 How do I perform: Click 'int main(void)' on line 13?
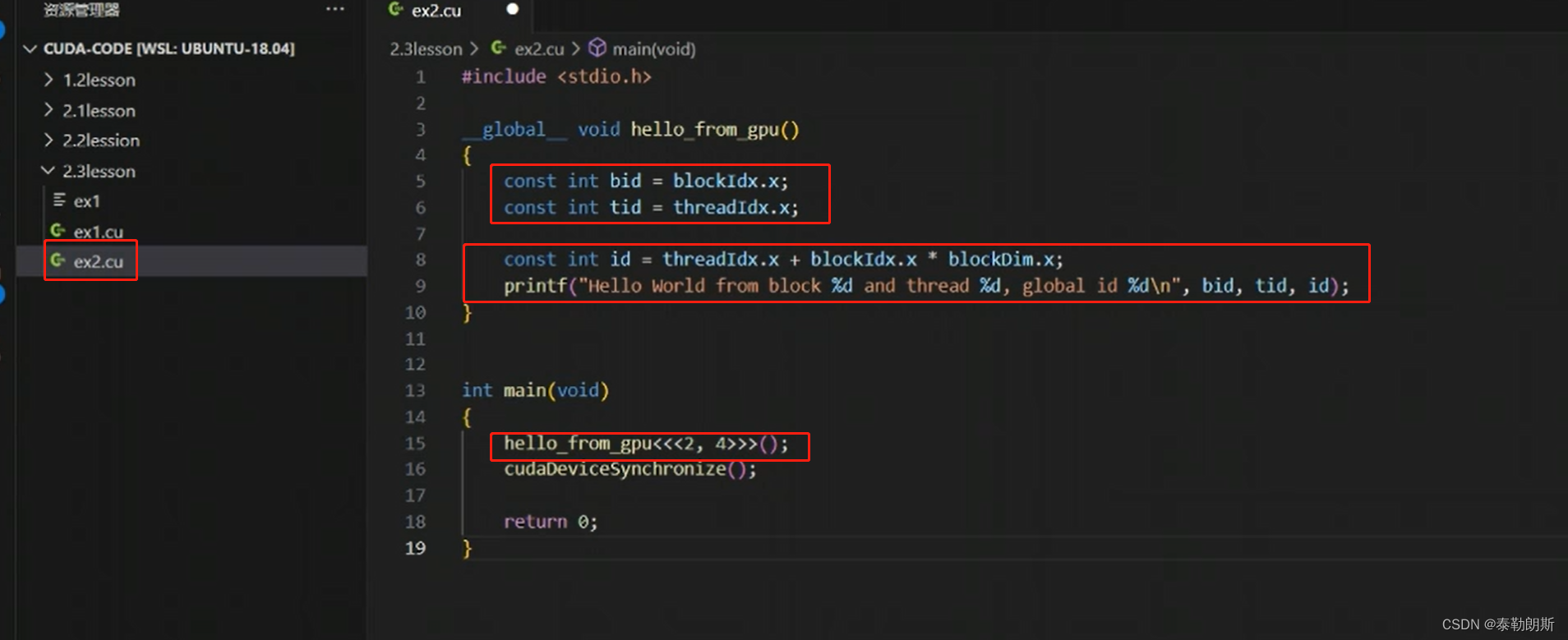pyautogui.click(x=535, y=390)
